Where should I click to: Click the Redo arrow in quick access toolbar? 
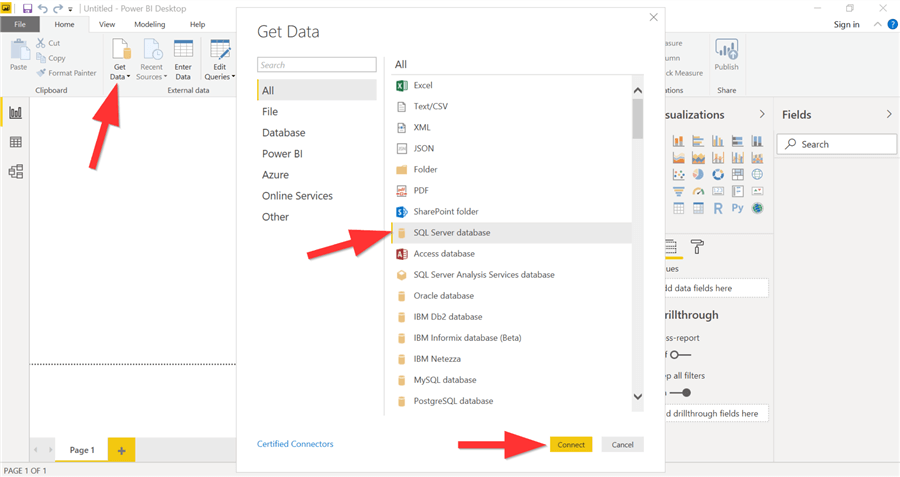pyautogui.click(x=57, y=9)
